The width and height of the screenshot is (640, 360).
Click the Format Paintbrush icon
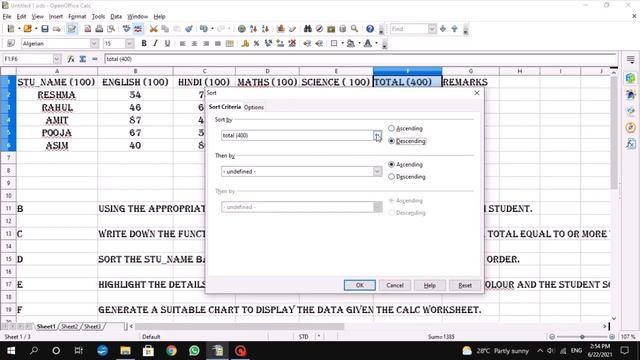pyautogui.click(x=189, y=29)
